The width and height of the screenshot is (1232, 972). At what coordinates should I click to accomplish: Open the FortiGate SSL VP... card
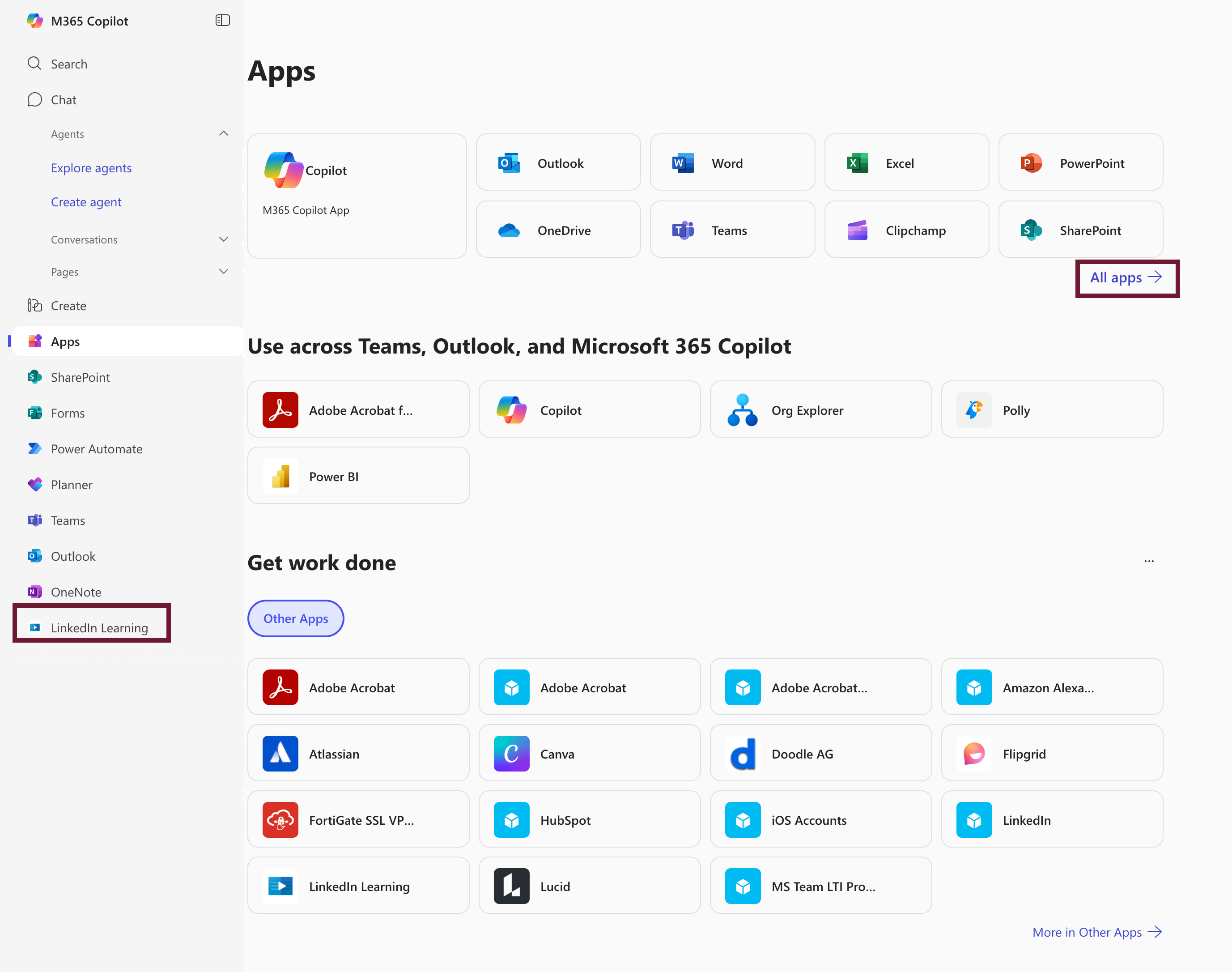tap(358, 819)
